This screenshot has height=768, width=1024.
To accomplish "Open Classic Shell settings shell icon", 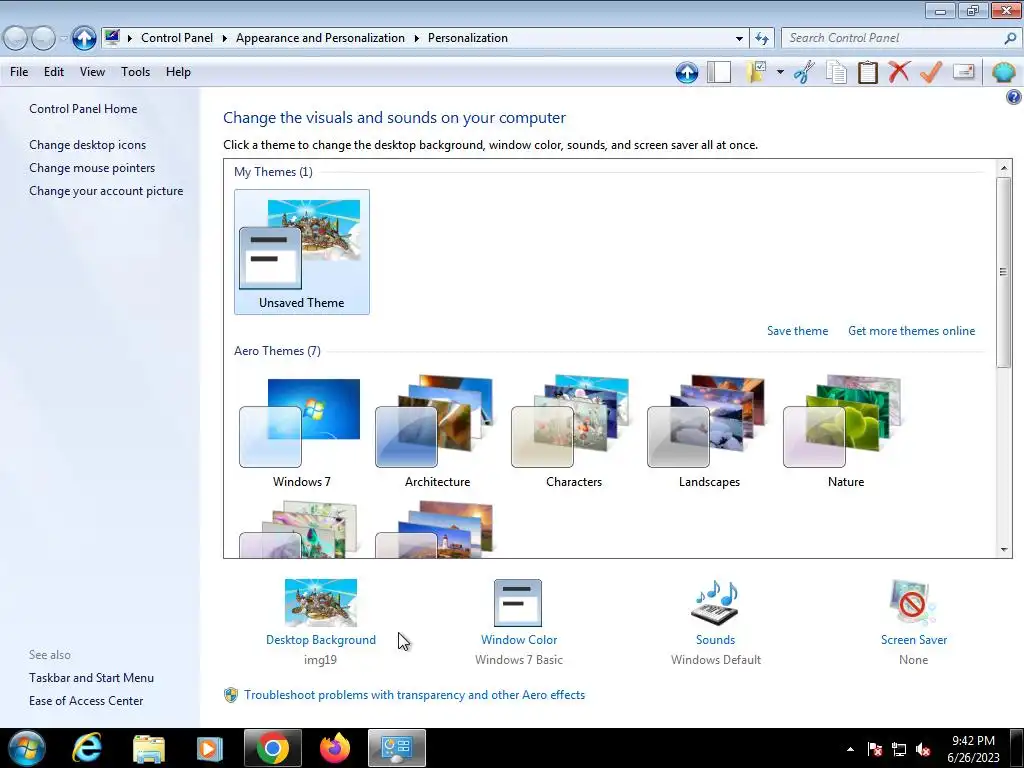I will tap(1003, 72).
